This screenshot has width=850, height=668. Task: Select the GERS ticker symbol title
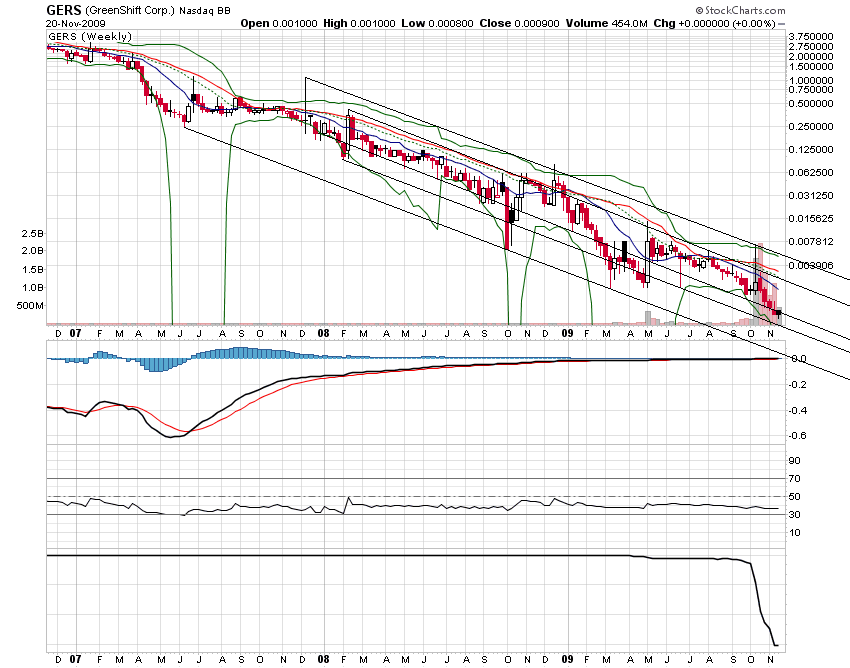(x=63, y=10)
